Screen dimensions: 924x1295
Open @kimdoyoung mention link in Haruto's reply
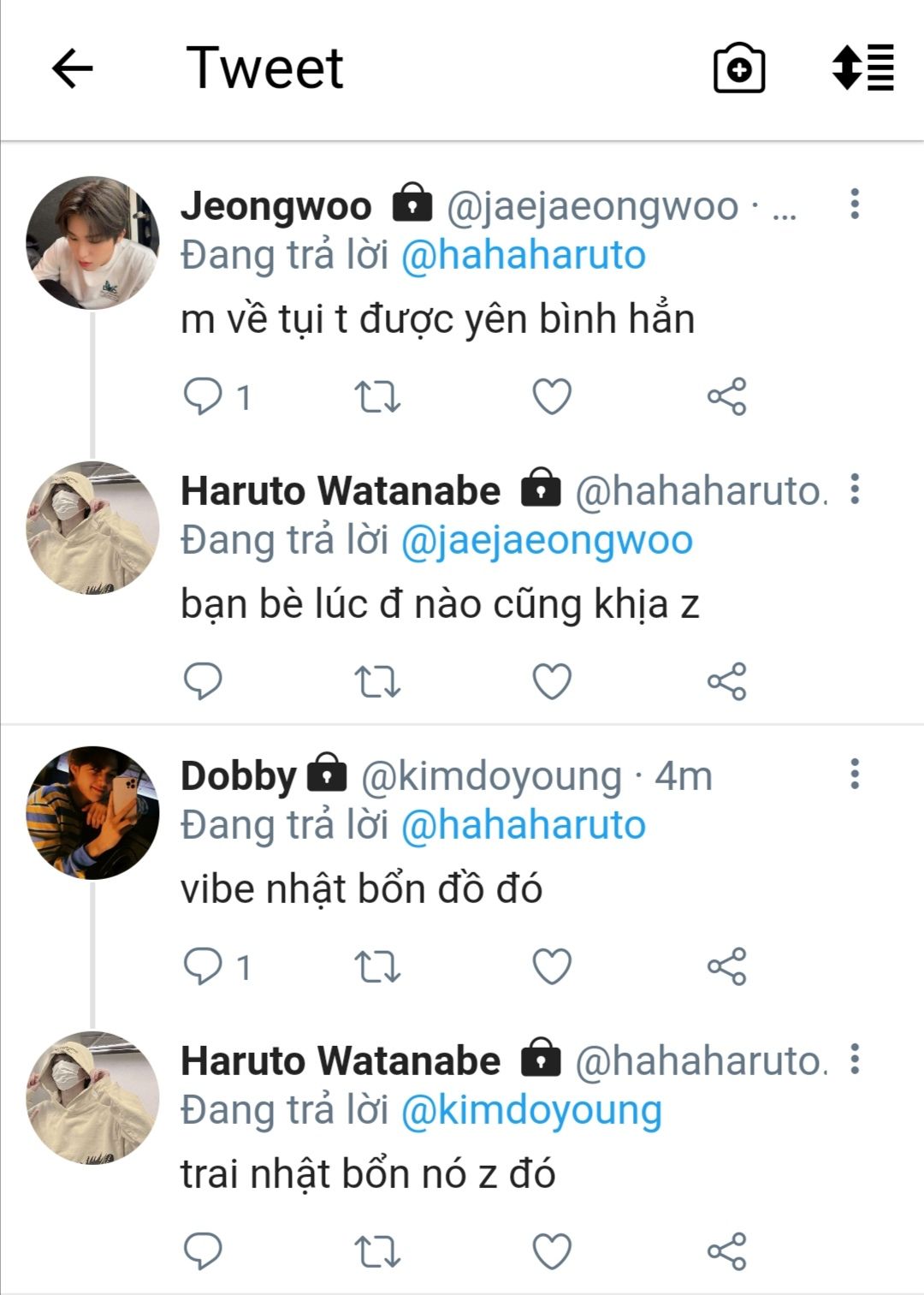(x=531, y=1111)
